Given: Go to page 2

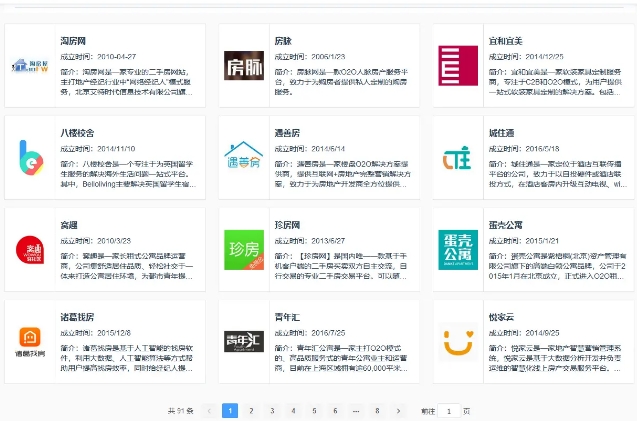Looking at the screenshot, I should point(251,411).
